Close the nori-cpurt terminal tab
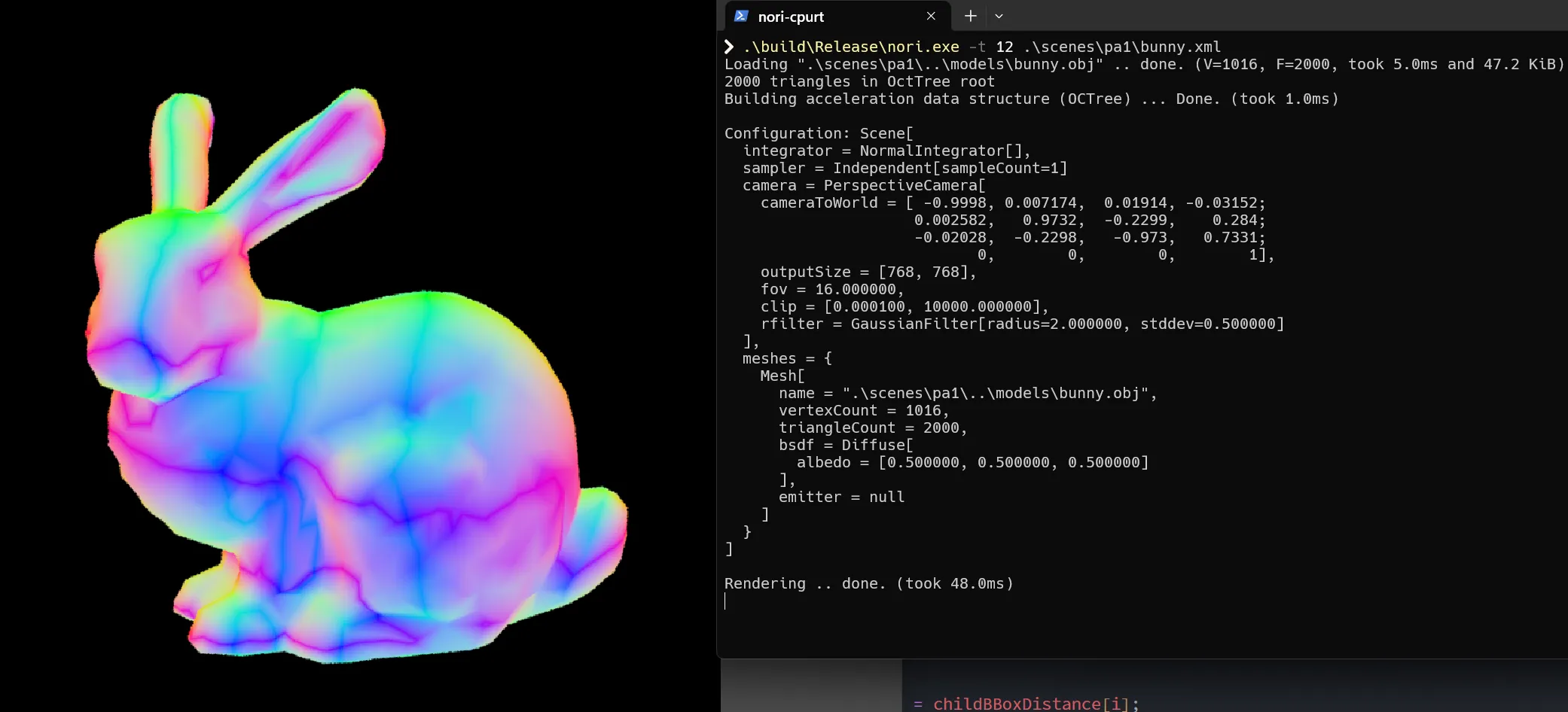The image size is (1568, 712). (x=931, y=16)
